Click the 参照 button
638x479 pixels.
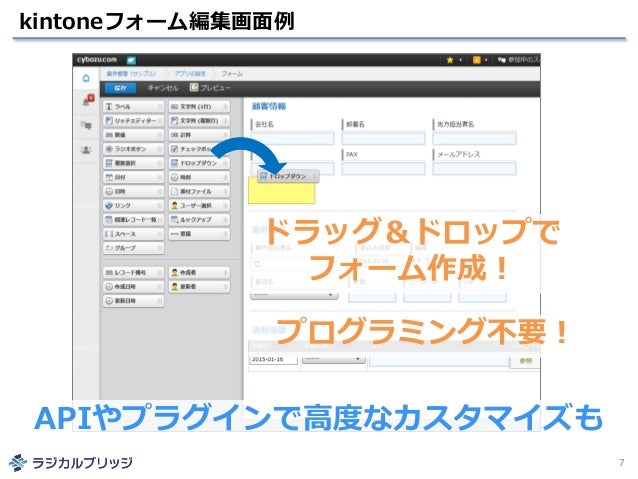pyautogui.click(x=525, y=361)
